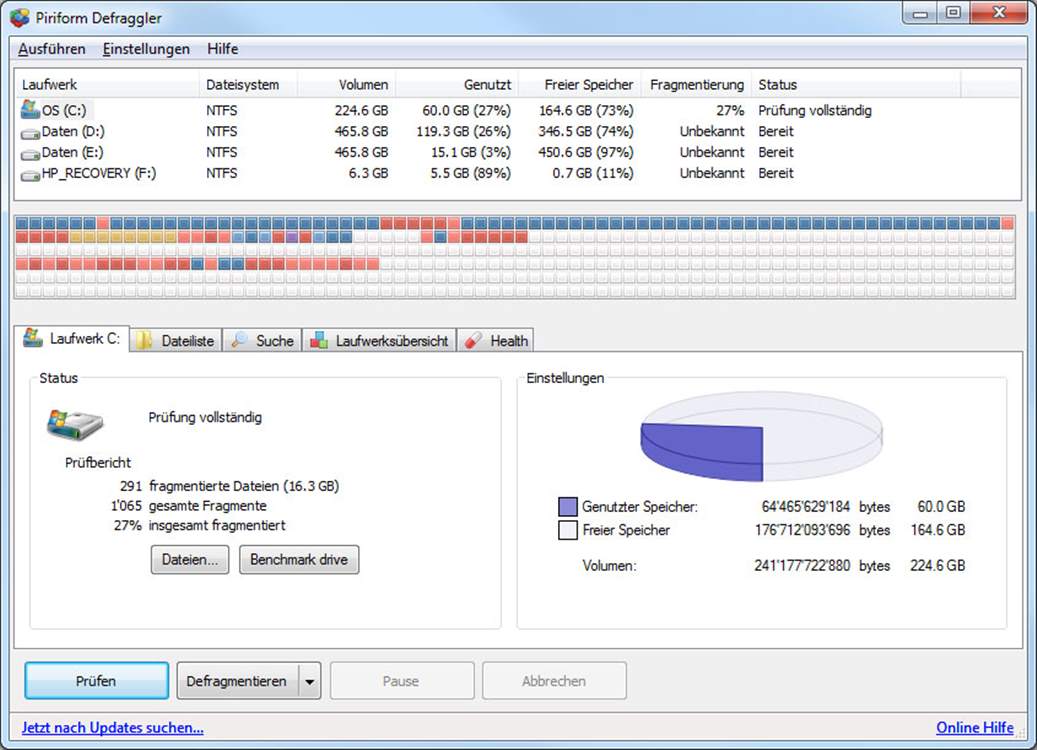Screen dimensions: 1037x750
Task: Click the folder icon on Dateiliste tab
Action: point(144,341)
